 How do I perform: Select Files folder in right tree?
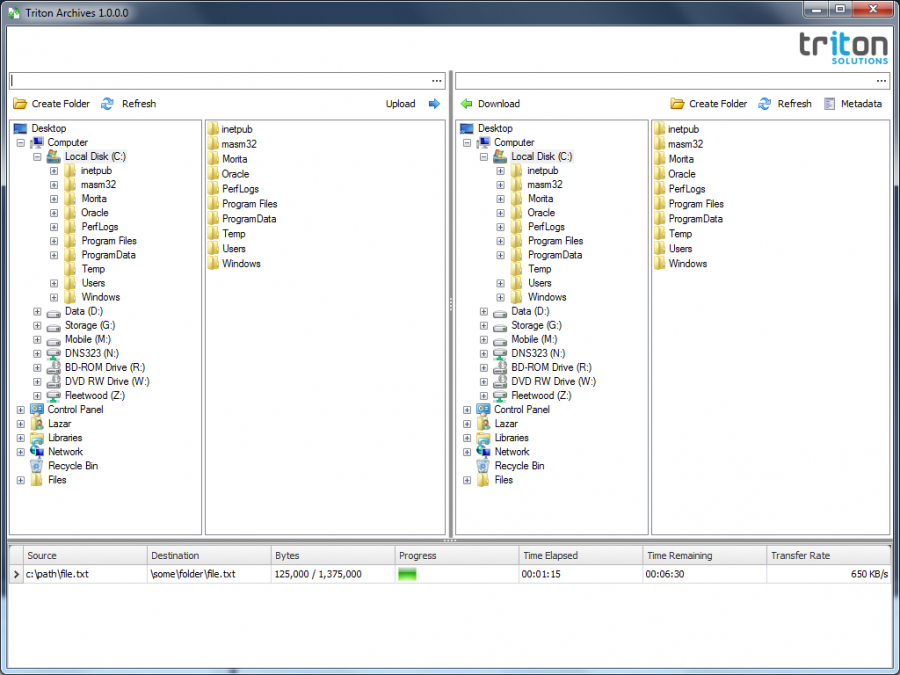tap(495, 480)
